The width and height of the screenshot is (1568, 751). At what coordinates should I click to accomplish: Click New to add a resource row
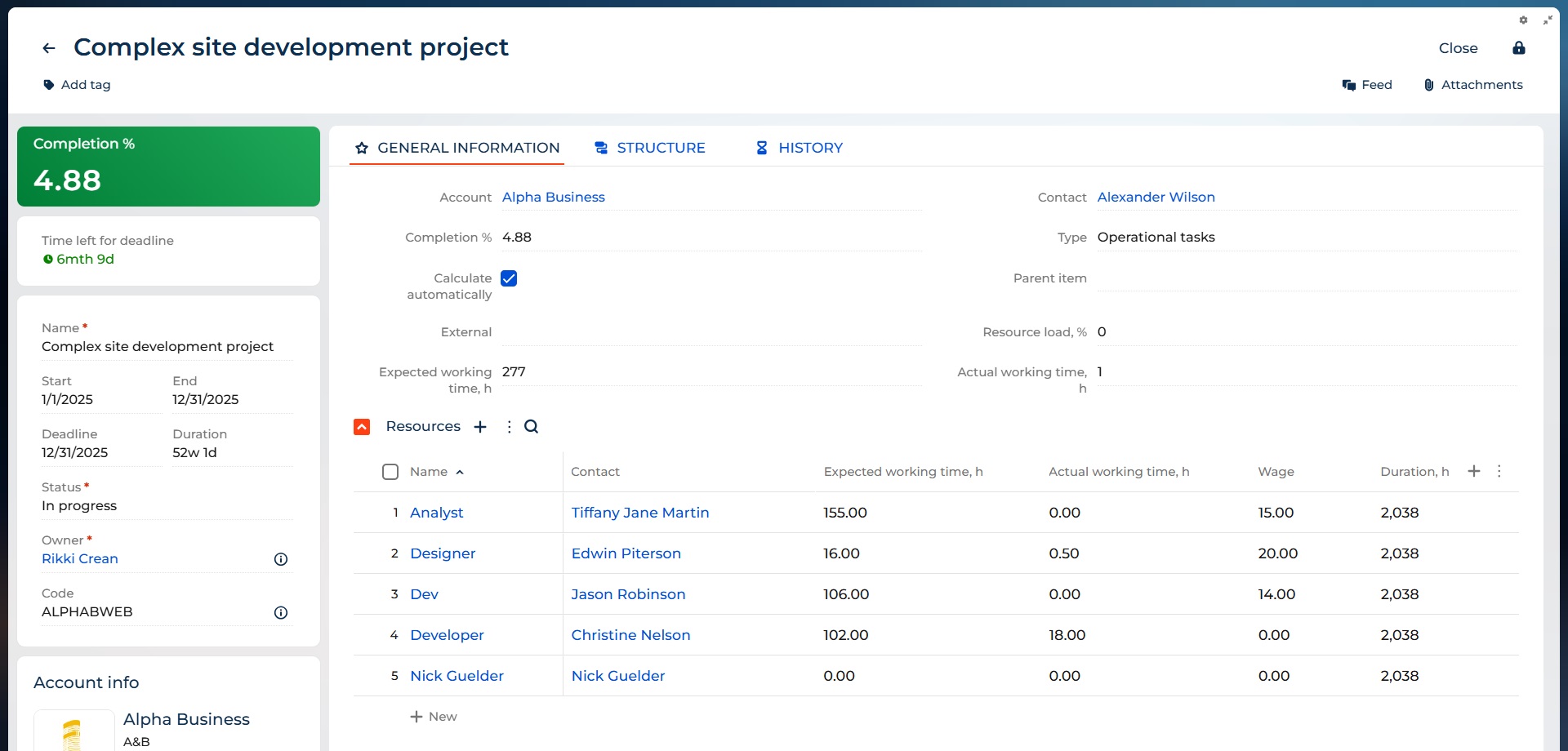[x=434, y=717]
